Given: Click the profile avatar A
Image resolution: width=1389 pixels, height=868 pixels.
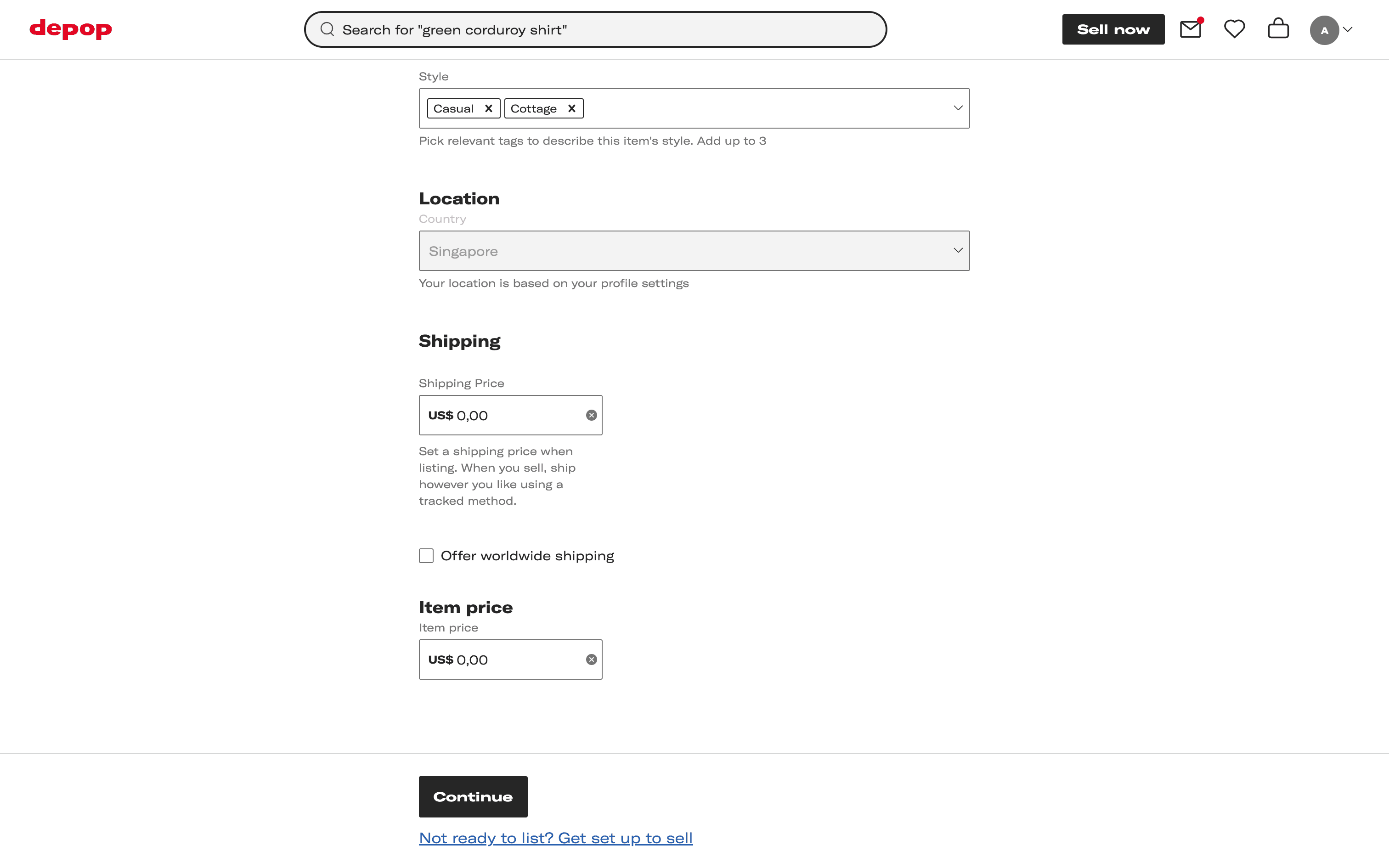Looking at the screenshot, I should 1324,30.
